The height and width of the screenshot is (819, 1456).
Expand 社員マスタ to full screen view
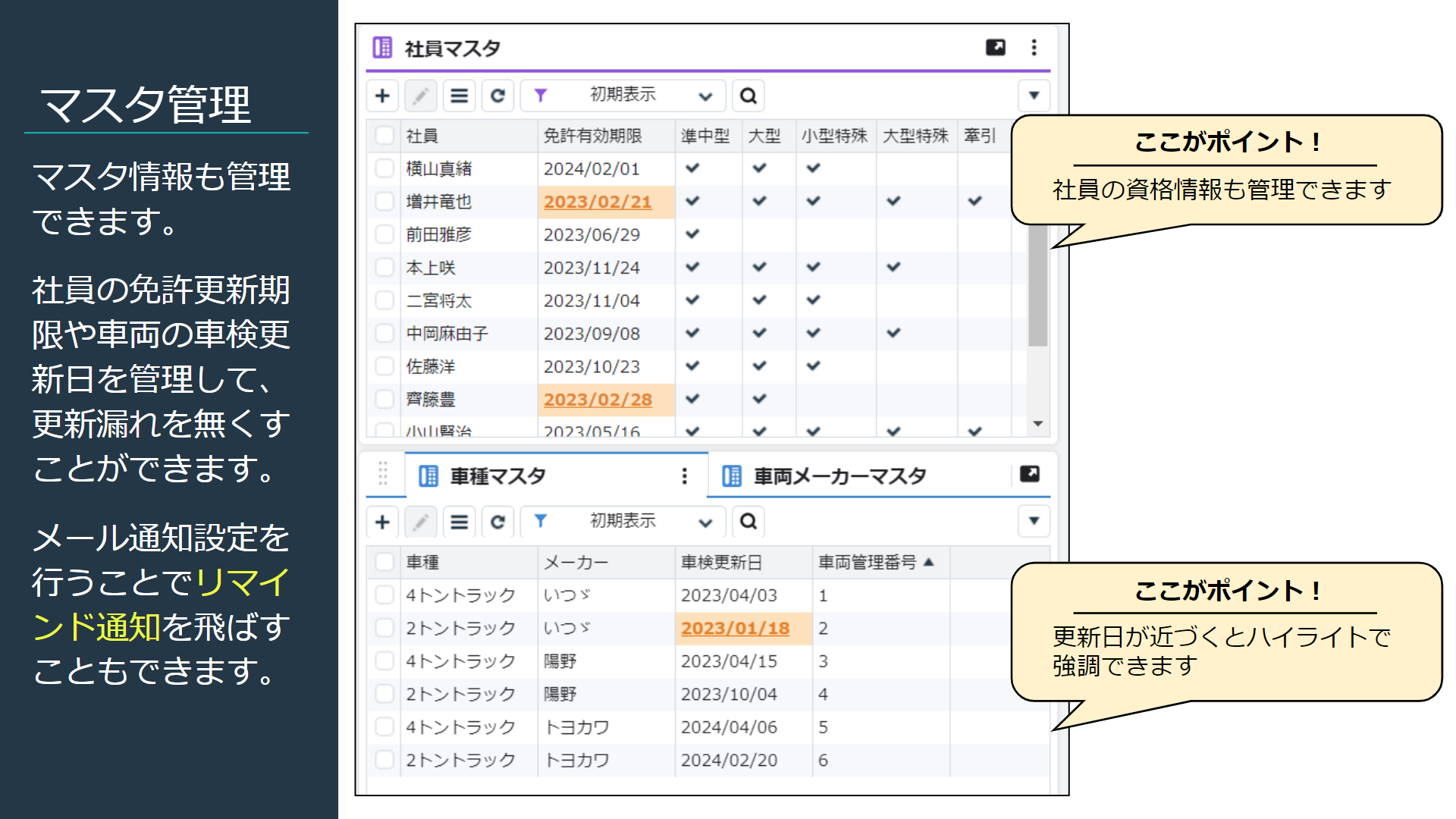[x=996, y=47]
